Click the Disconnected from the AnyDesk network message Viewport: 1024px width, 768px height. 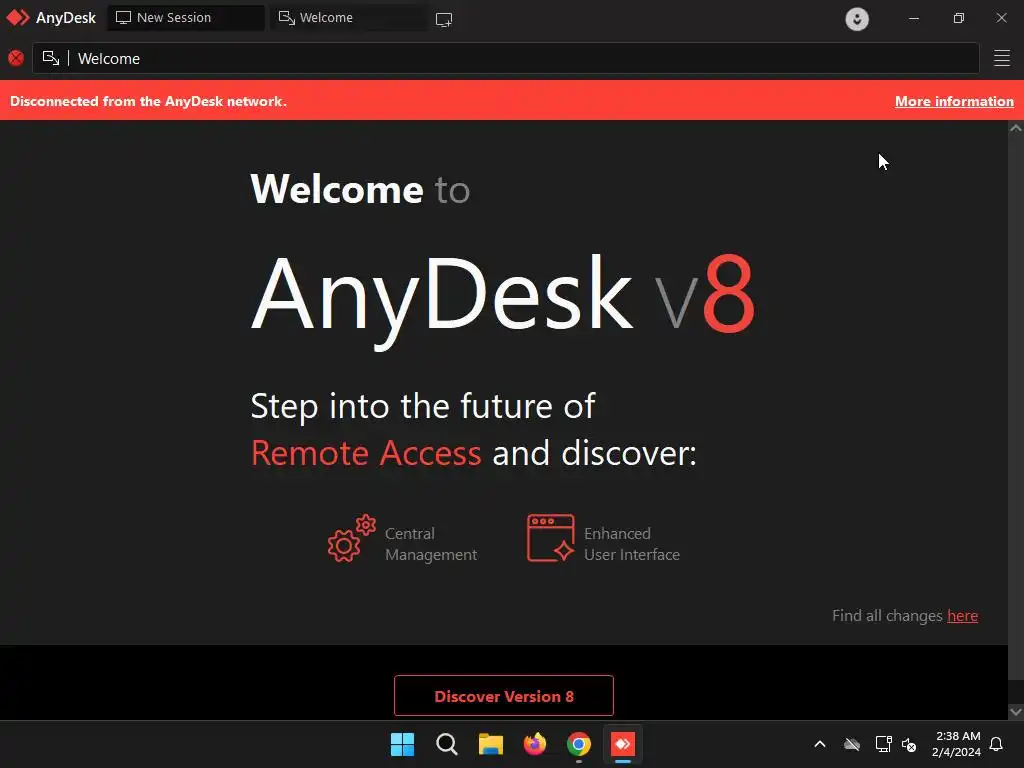148,101
